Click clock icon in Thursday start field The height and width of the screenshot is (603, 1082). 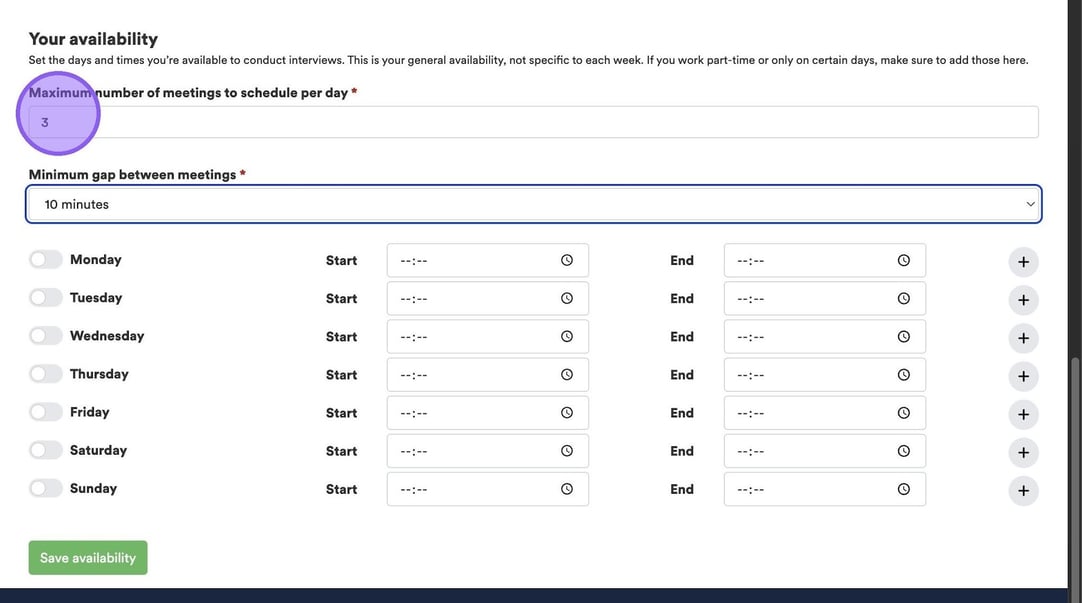pyautogui.click(x=567, y=375)
